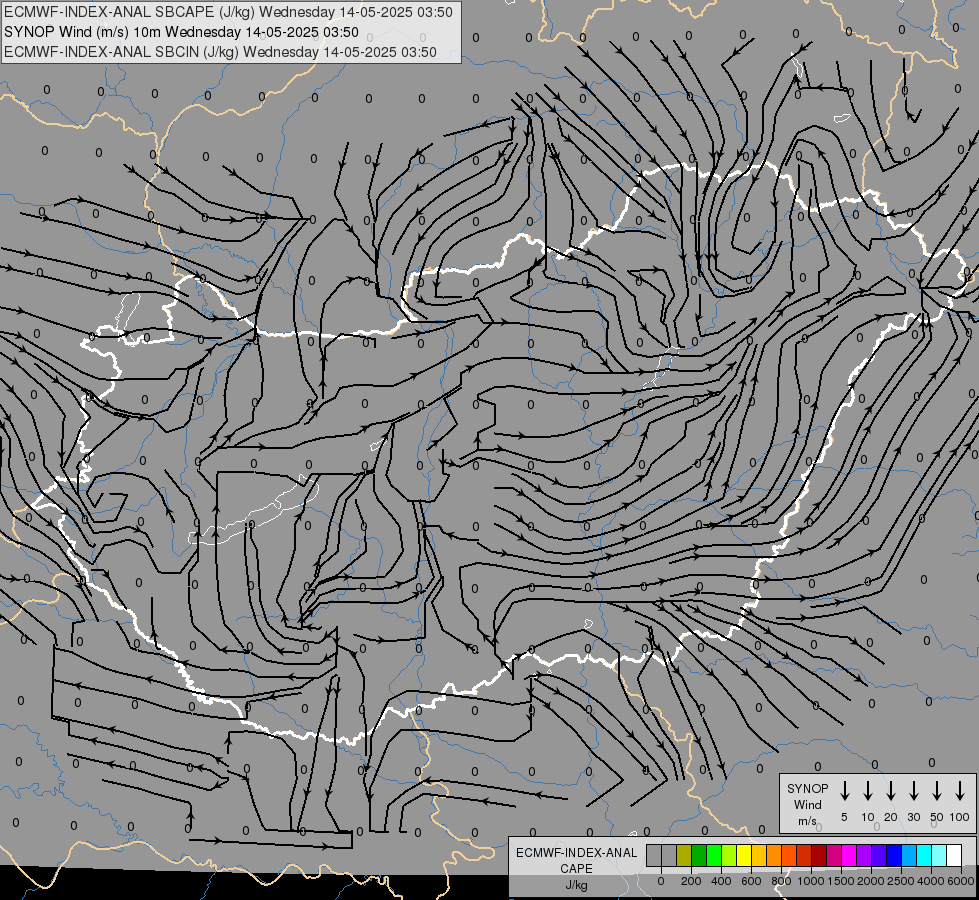Click the 200 tick label on color scale
Screen dimensions: 979x900
tap(691, 881)
